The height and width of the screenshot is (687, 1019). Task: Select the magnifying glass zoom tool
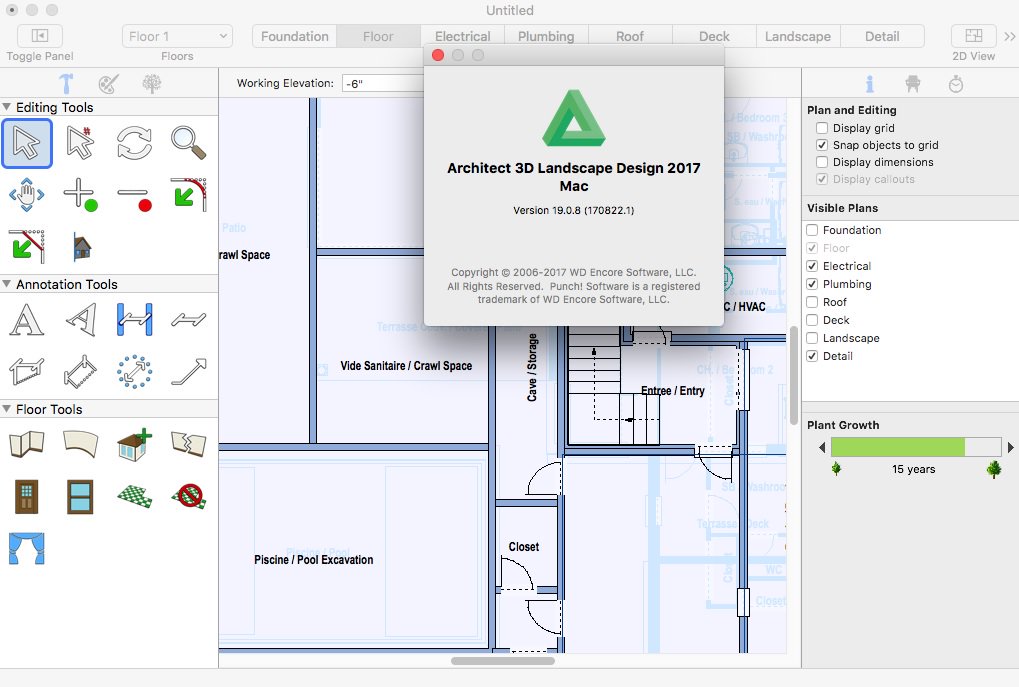[x=188, y=143]
